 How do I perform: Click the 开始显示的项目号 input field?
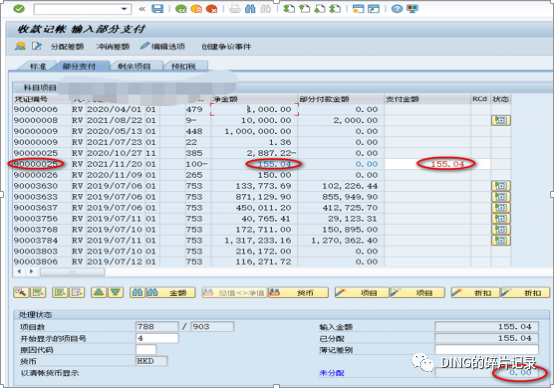click(x=157, y=338)
